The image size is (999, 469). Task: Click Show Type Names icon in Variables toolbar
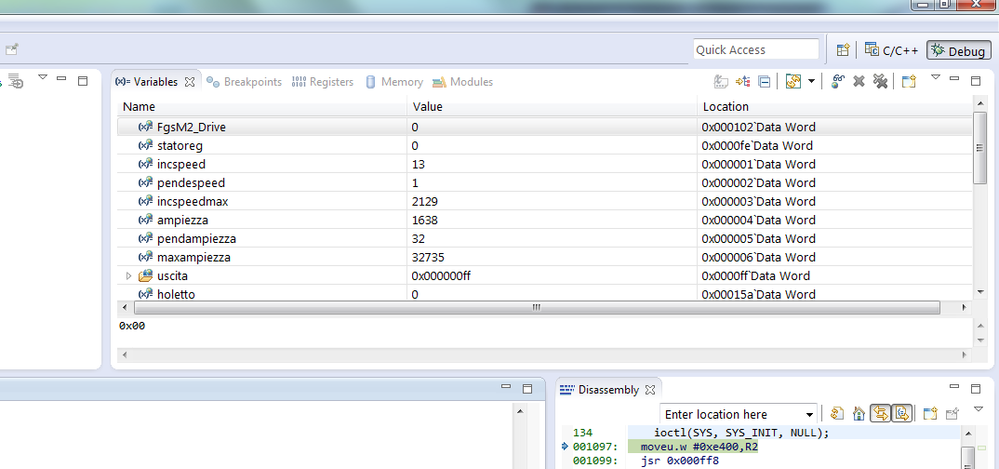[721, 82]
